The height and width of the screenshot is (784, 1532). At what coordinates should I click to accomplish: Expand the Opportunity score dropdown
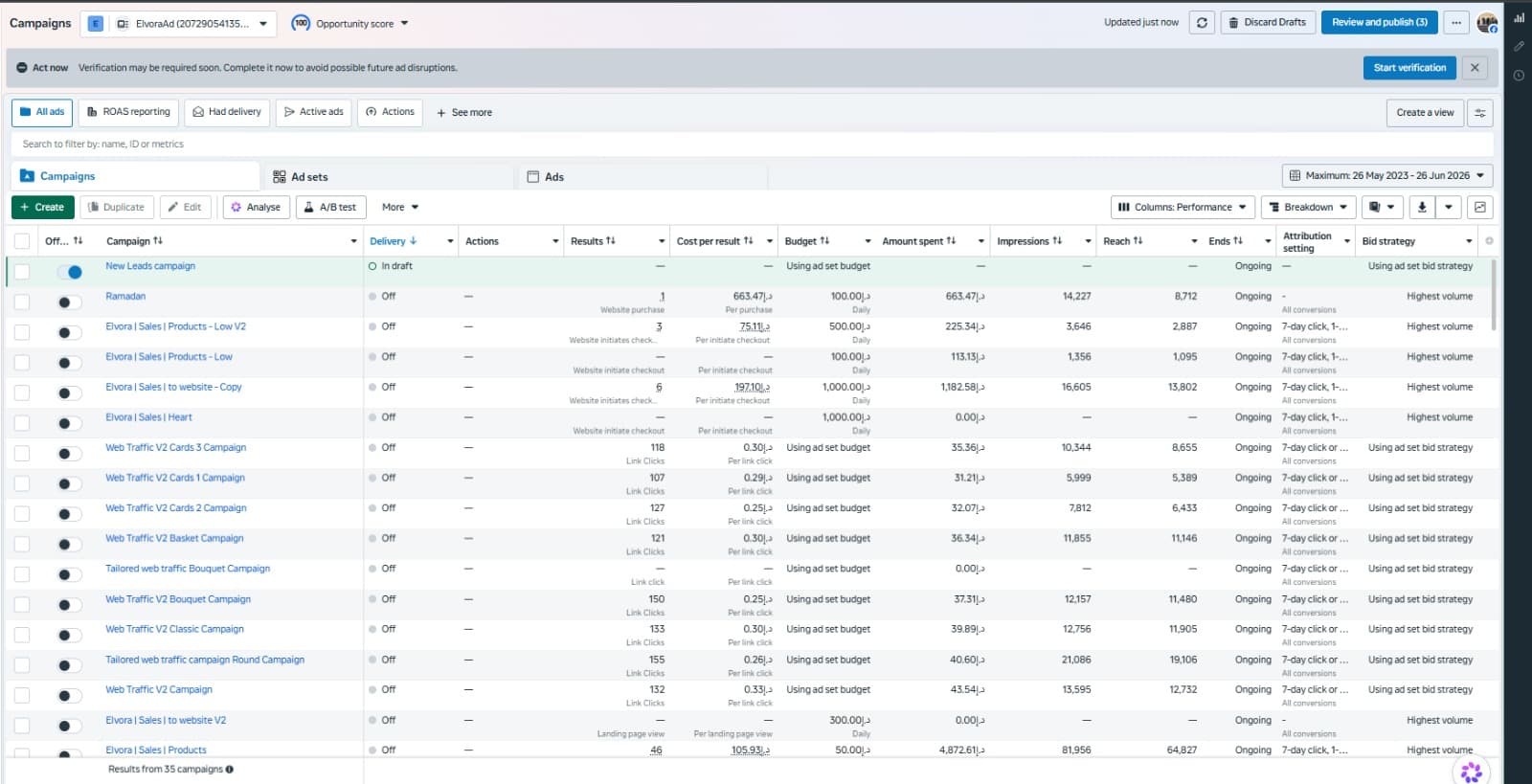(x=404, y=23)
